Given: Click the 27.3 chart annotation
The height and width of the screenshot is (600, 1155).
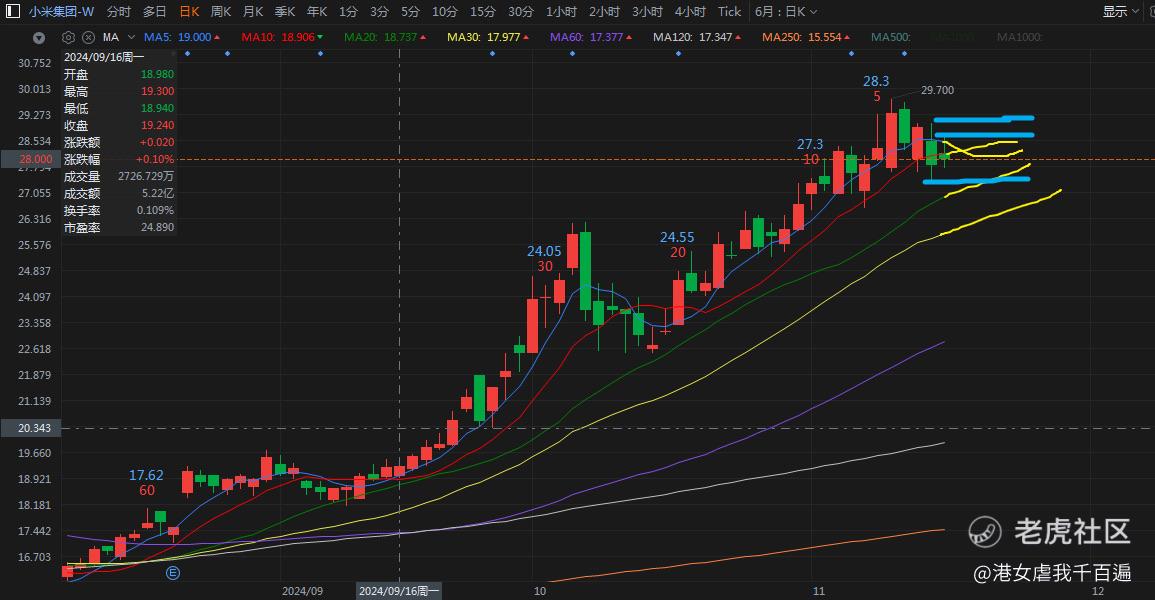Looking at the screenshot, I should point(810,144).
